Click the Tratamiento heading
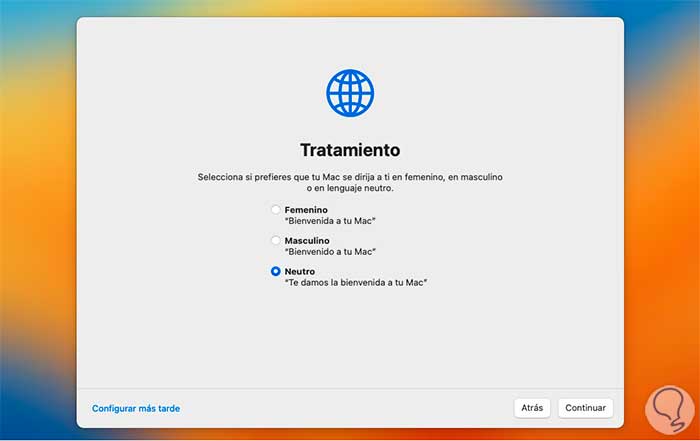This screenshot has width=700, height=441. tap(350, 150)
